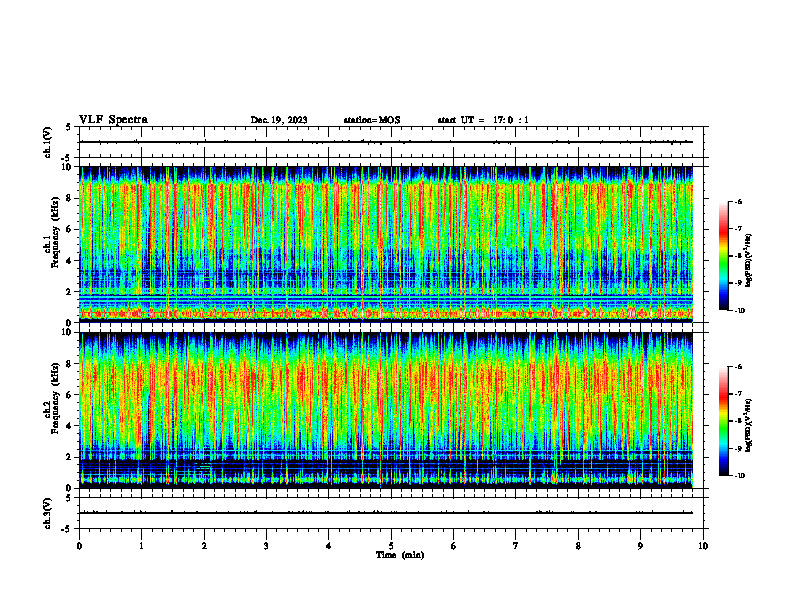The height and width of the screenshot is (612, 792).
Task: Click the "-7" label on ch.2 color bar
Action: (738, 393)
